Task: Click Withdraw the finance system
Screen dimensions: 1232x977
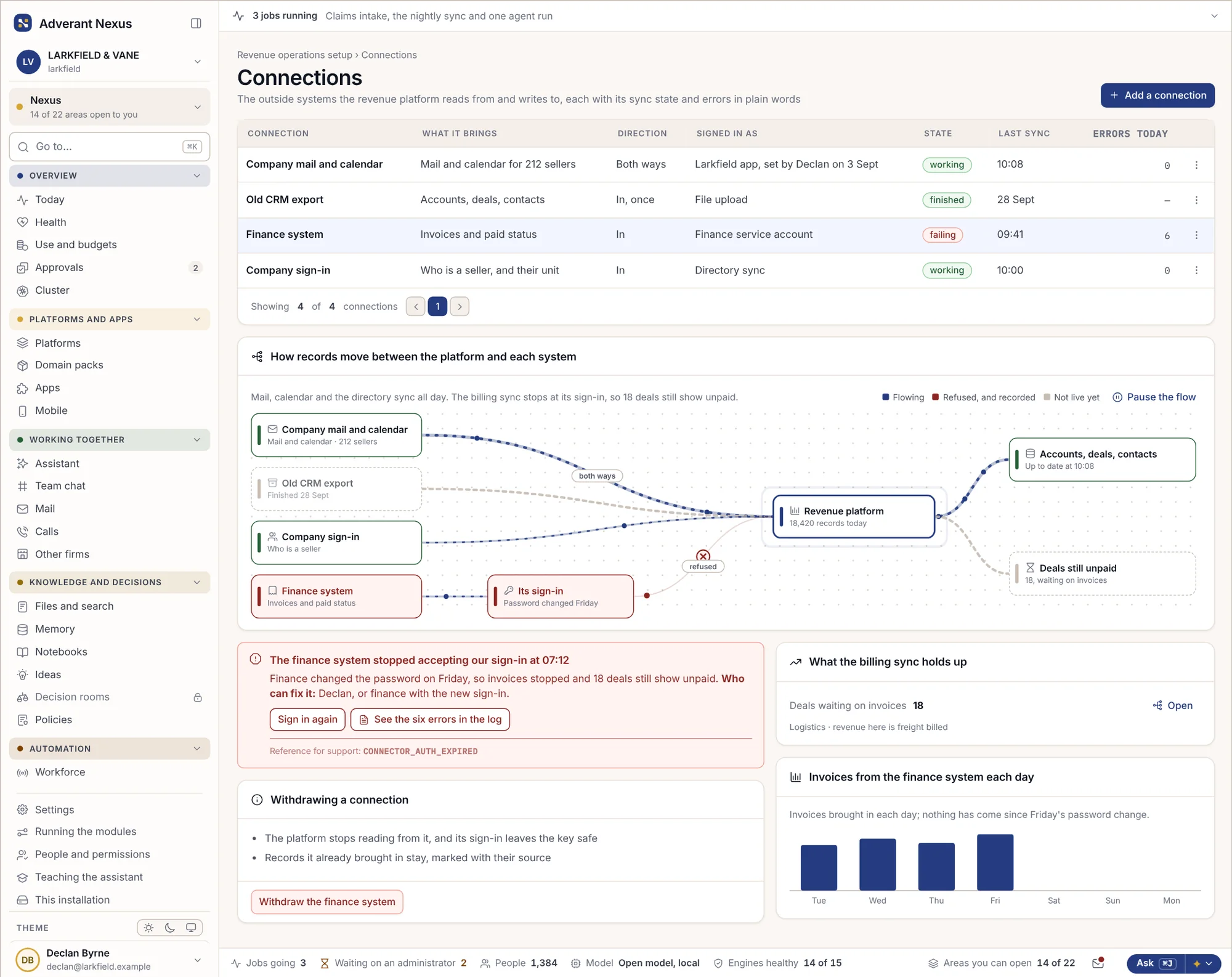Action: [x=327, y=902]
